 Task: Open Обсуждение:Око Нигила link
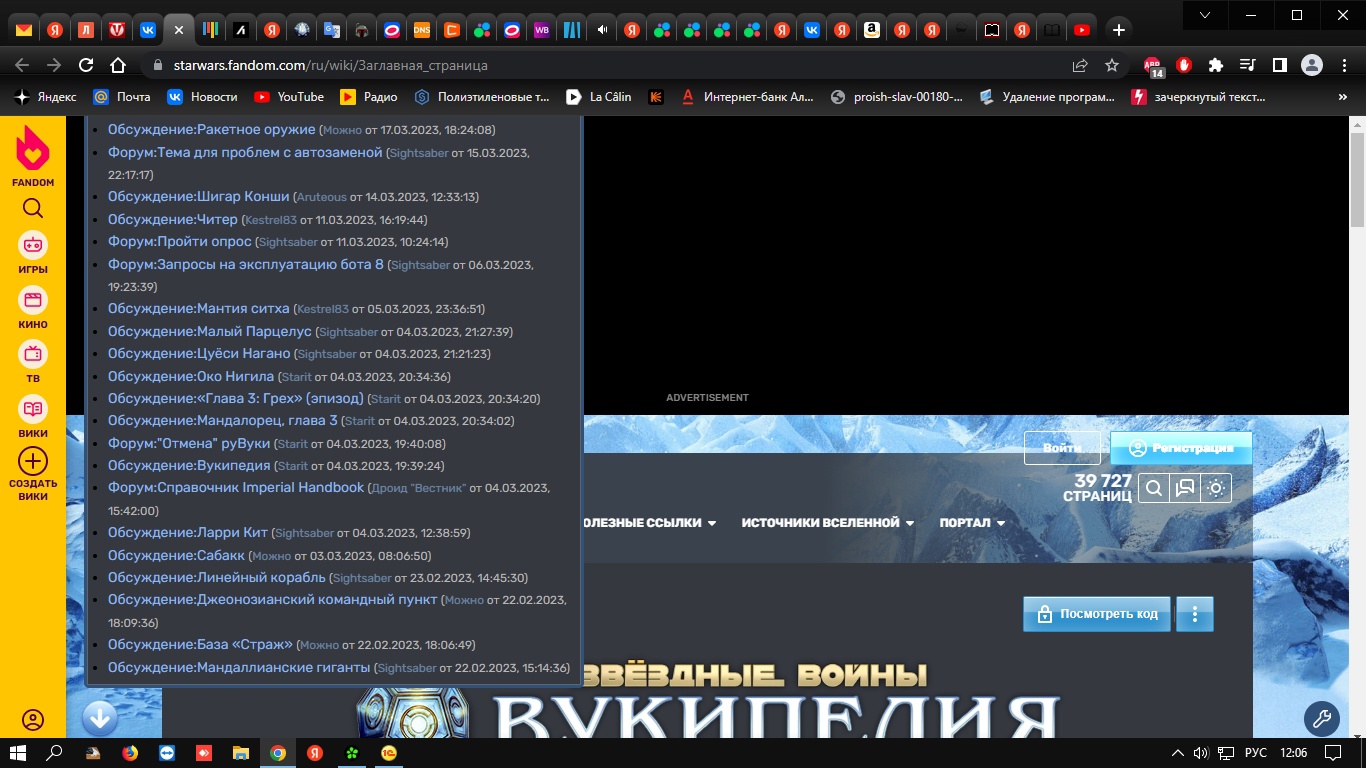(191, 377)
